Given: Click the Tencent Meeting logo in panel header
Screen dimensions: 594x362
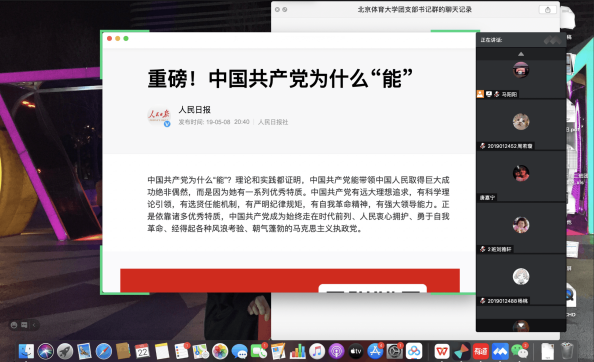Looking at the screenshot, I should click(552, 40).
